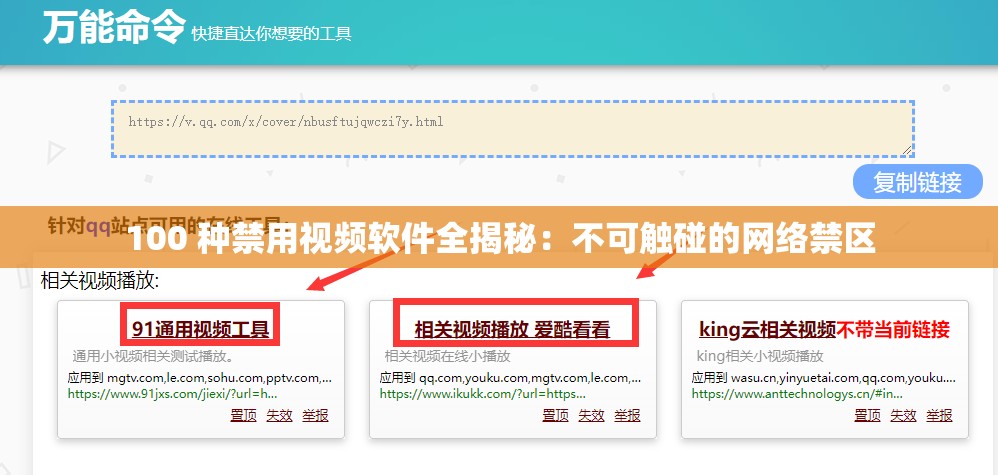Click 置顶 in the 91通用视频工具 card
Image resolution: width=998 pixels, height=475 pixels.
[243, 416]
